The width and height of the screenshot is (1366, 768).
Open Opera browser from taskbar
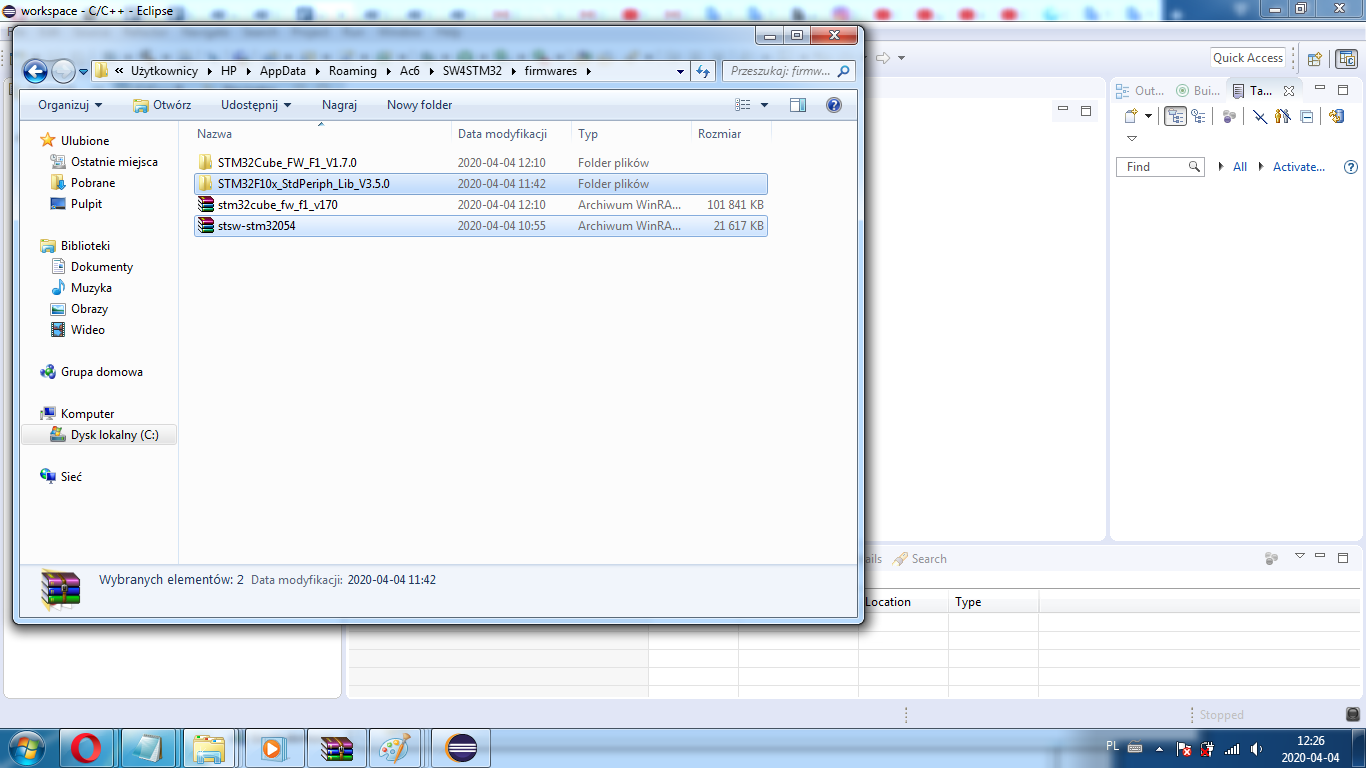pyautogui.click(x=87, y=747)
